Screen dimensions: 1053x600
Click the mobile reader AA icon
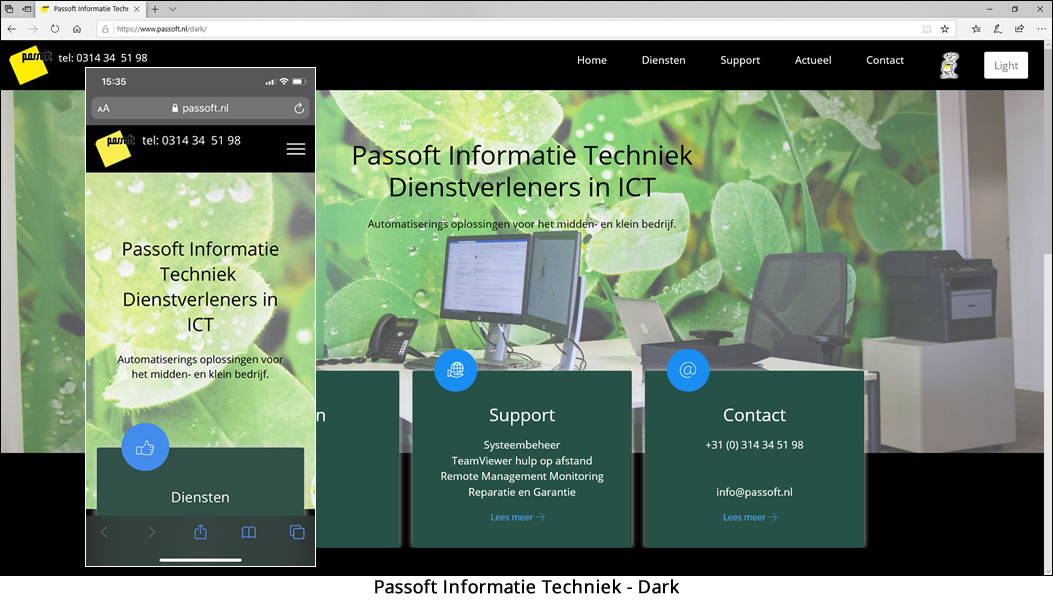103,108
